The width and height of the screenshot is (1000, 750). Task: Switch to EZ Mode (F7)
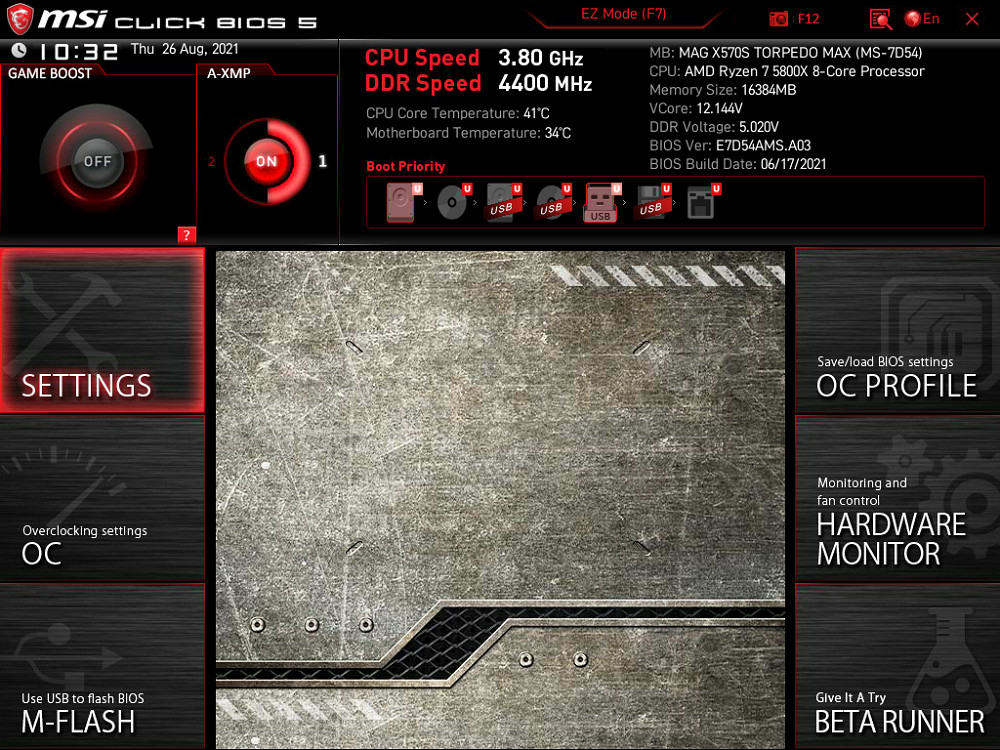[x=624, y=14]
